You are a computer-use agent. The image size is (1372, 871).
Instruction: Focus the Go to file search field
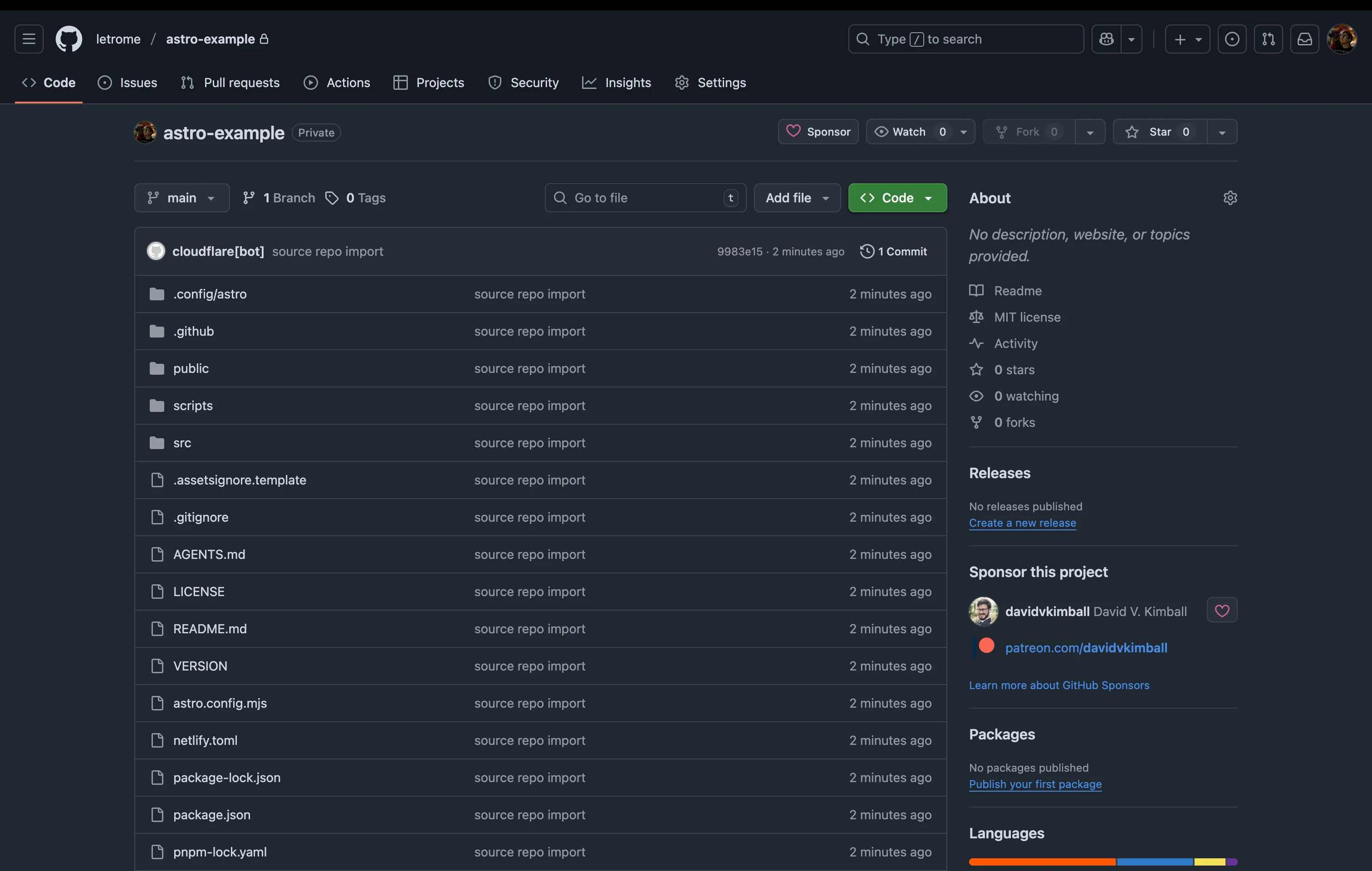646,198
